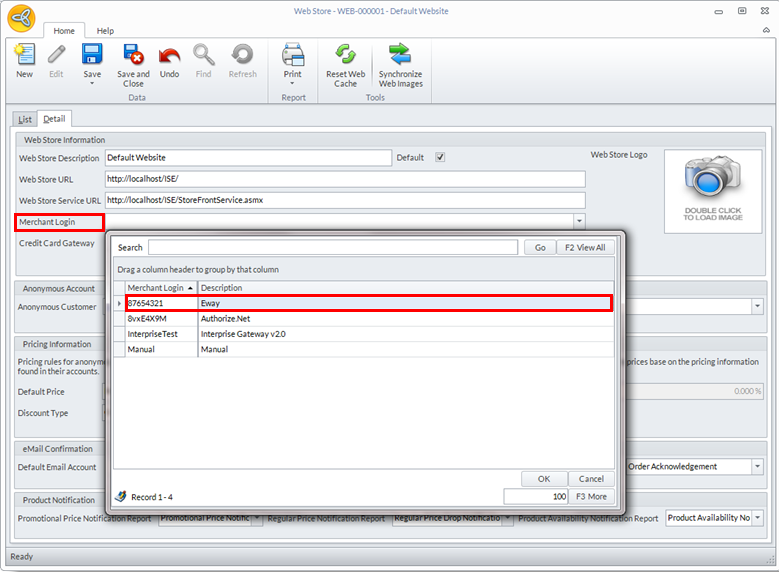Open the Print ribbon button
This screenshot has height=572, width=779.
292,57
